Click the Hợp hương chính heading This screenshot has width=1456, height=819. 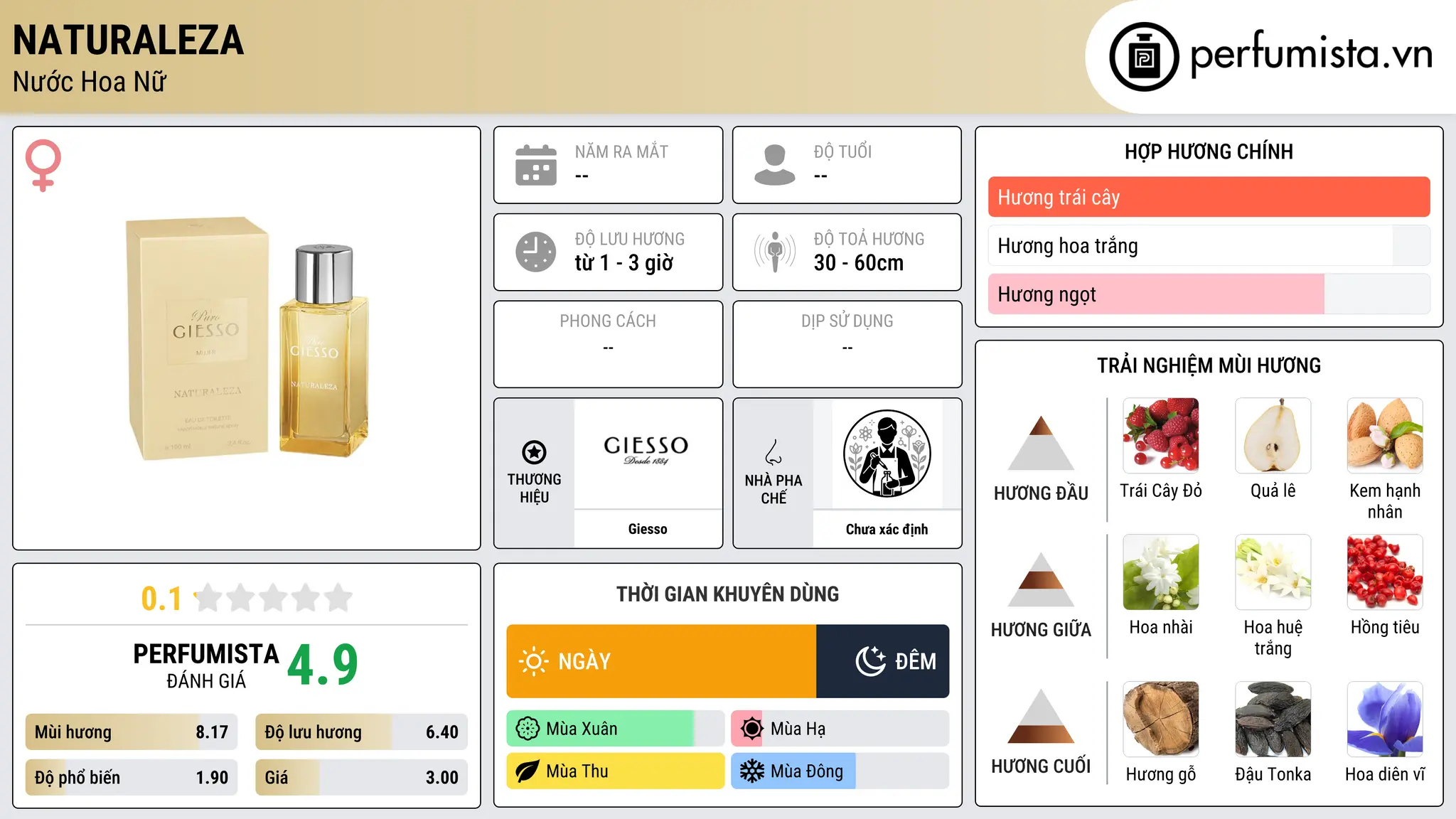click(1209, 151)
